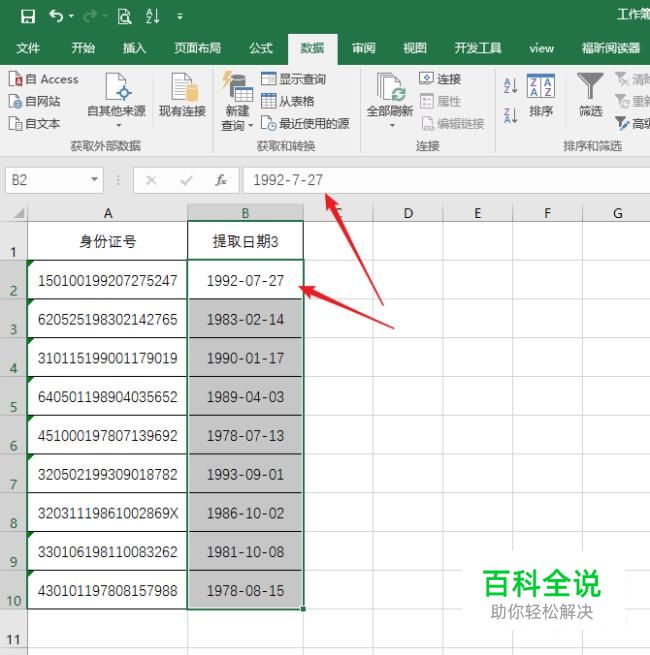This screenshot has width=650, height=655.
Task: Open the Name Box dropdown arrow
Action: point(94,180)
